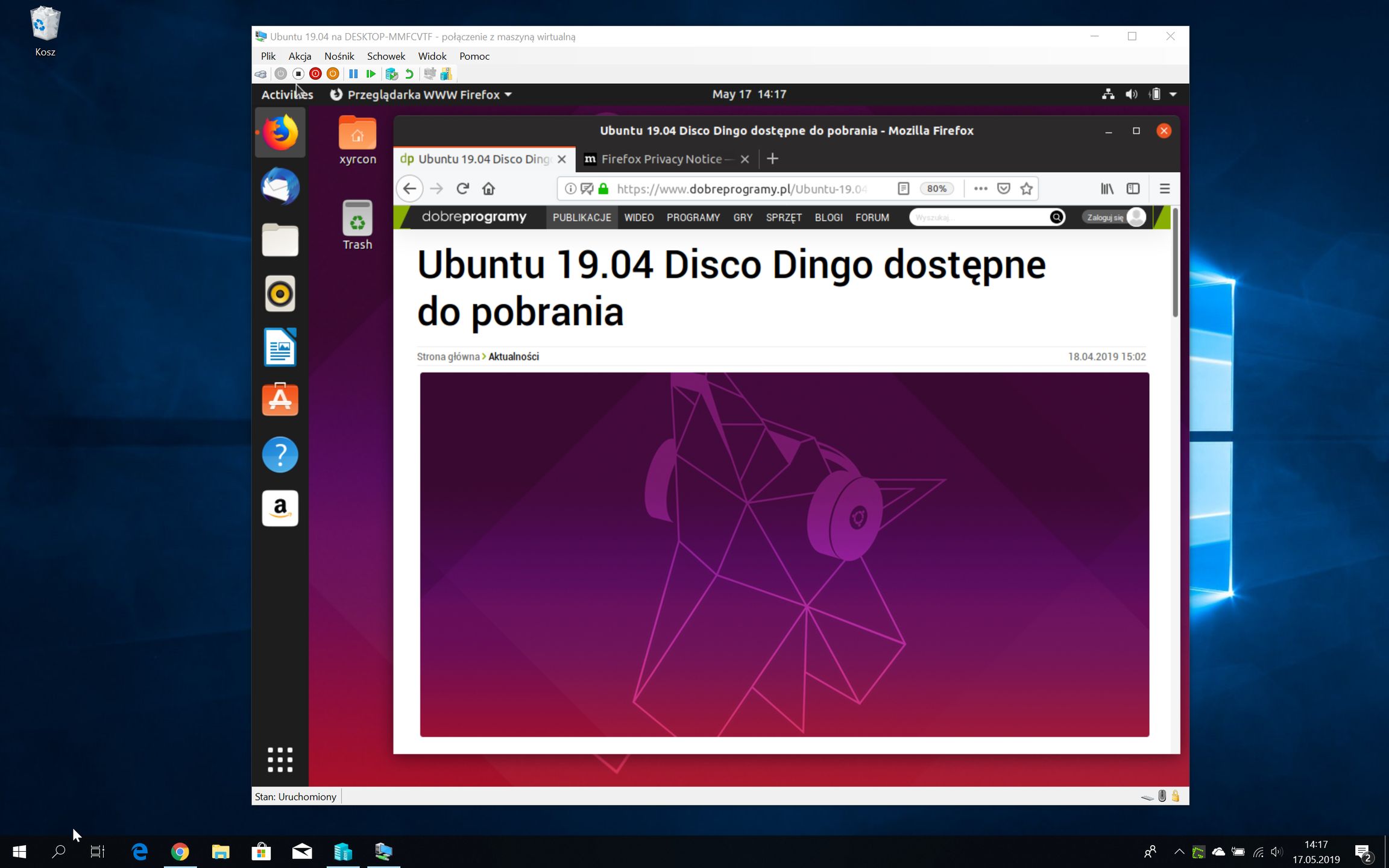The image size is (1389, 868).
Task: Create a checkpoint of the VM
Action: (x=392, y=74)
